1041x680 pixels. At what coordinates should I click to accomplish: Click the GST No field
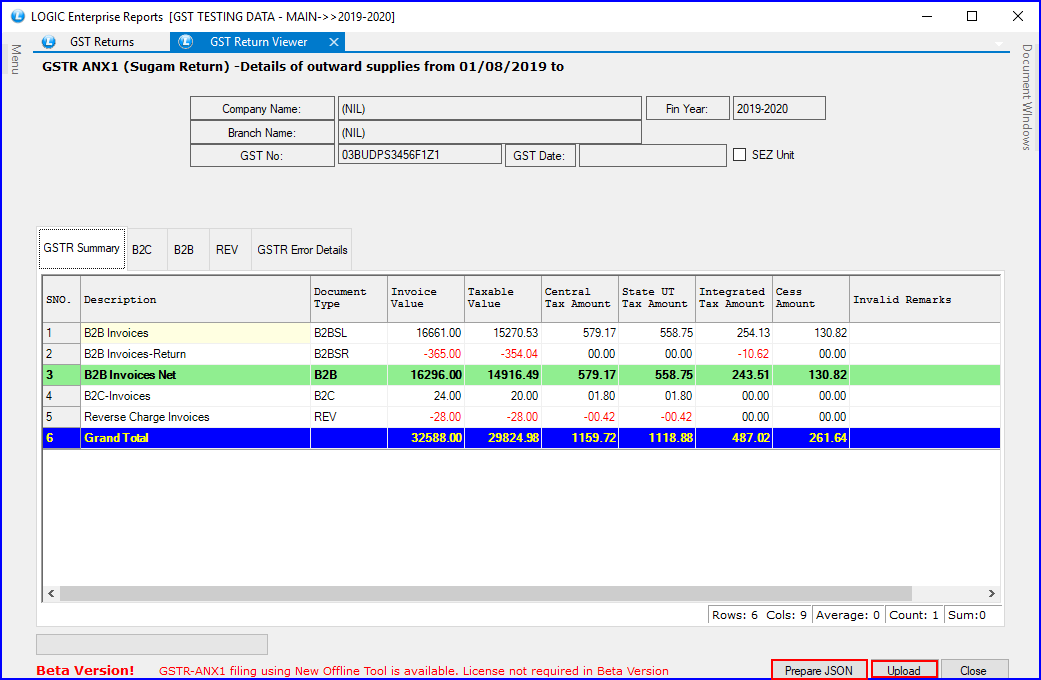(420, 155)
